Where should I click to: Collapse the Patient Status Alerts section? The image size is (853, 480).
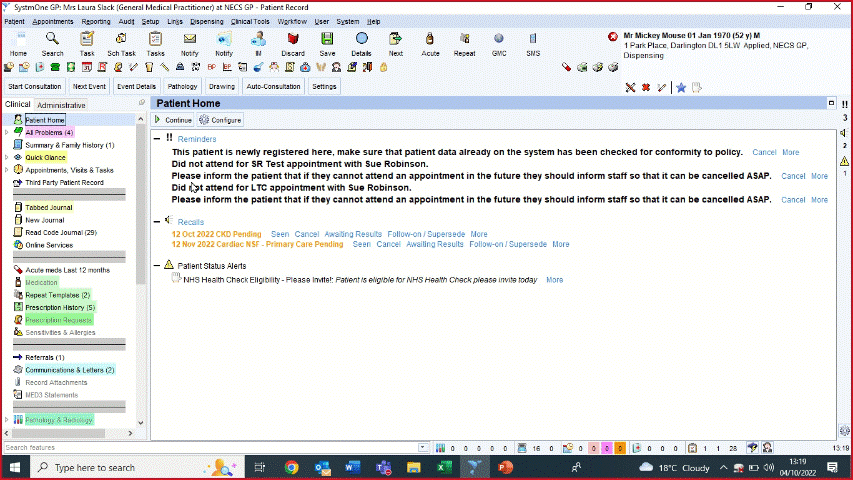point(157,266)
